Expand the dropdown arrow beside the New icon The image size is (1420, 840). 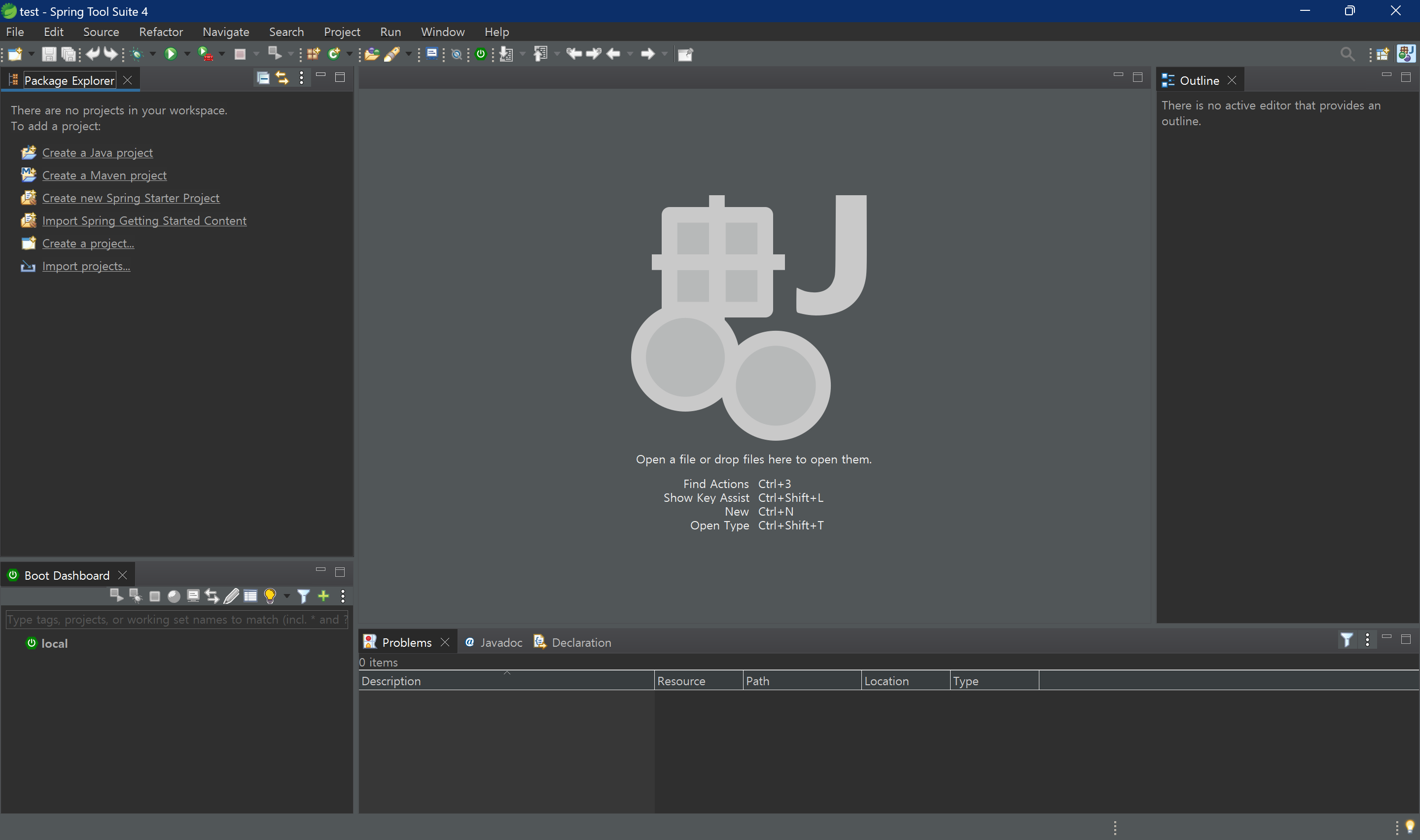point(31,54)
